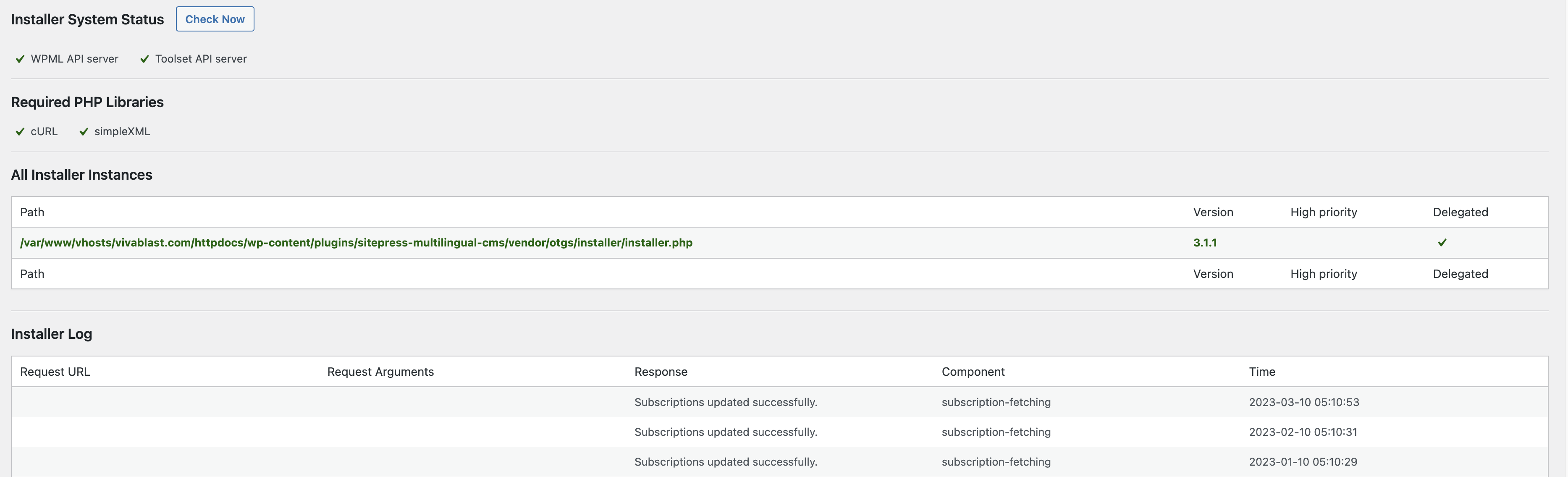Viewport: 1568px width, 477px height.
Task: Click Request Arguments column header
Action: 380,372
